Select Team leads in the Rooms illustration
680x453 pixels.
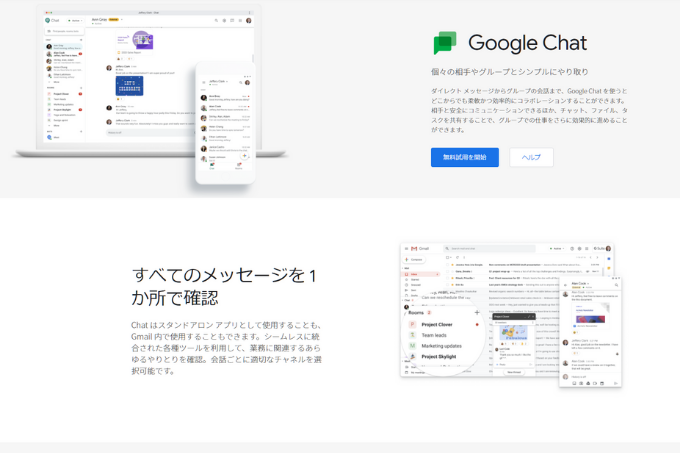coord(434,335)
